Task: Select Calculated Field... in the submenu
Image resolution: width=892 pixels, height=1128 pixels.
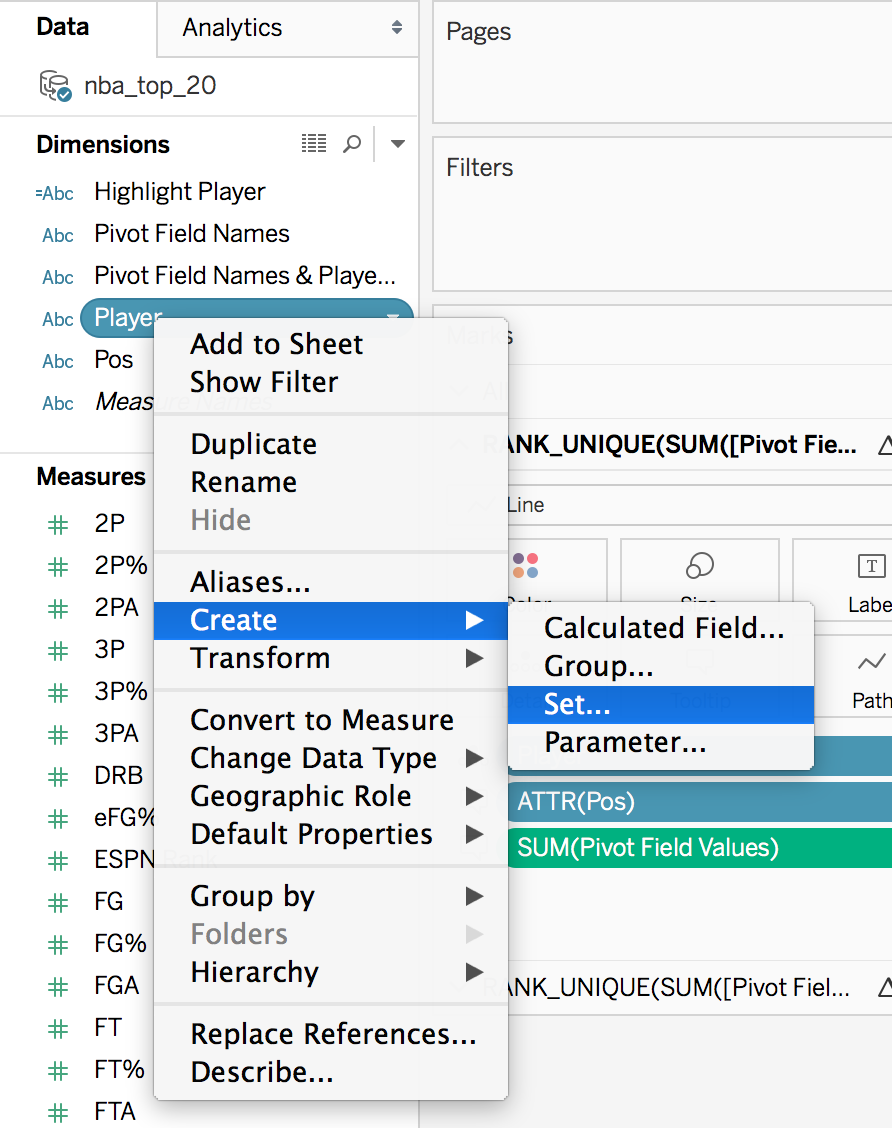Action: pyautogui.click(x=663, y=628)
